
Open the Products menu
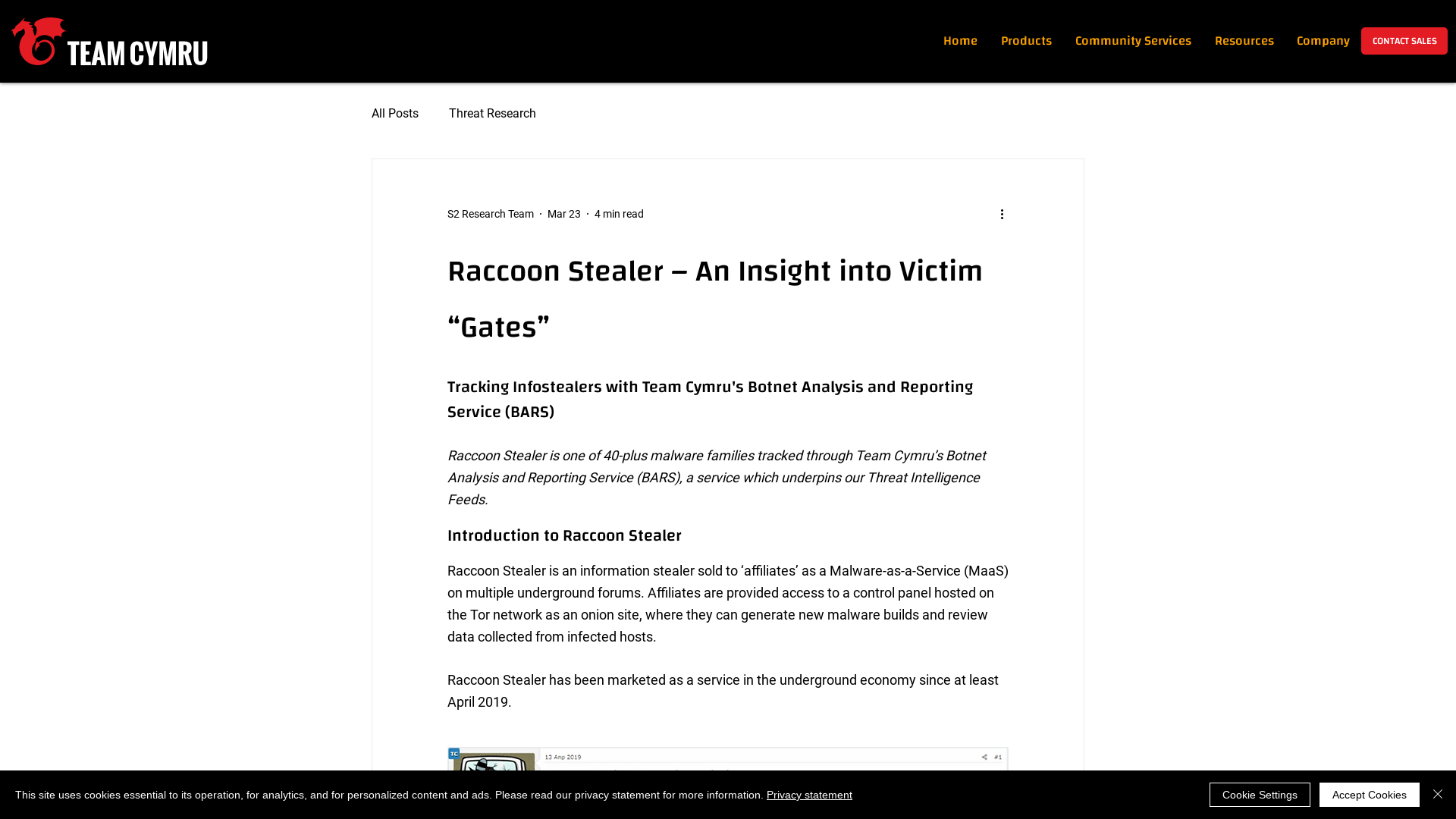point(1026,41)
